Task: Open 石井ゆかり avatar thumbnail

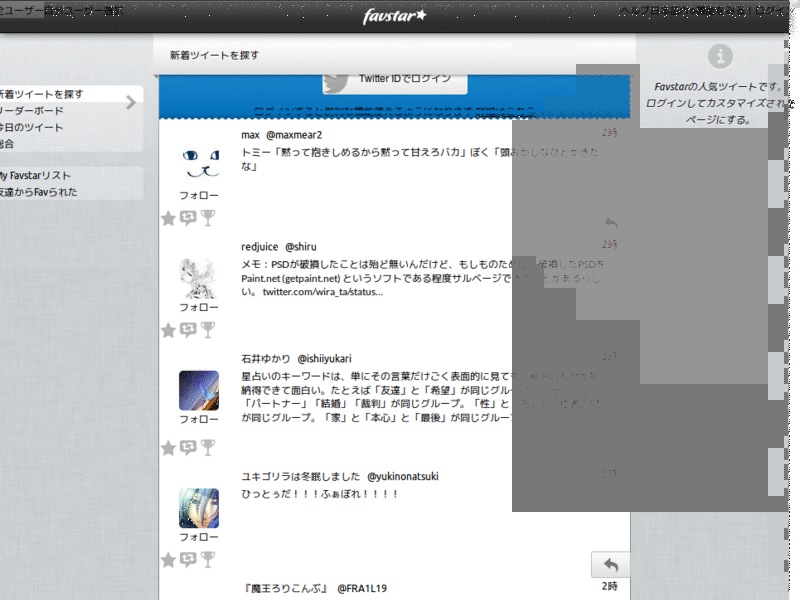Action: click(x=199, y=390)
